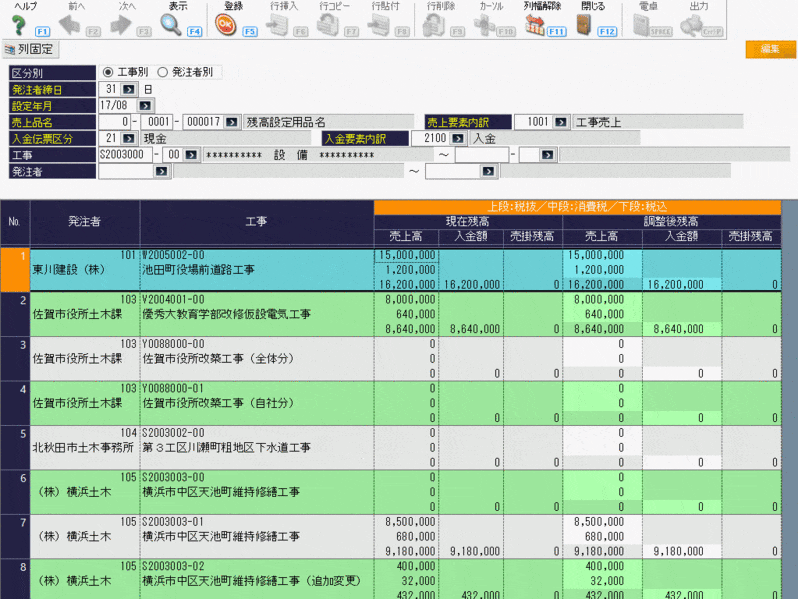Image resolution: width=798 pixels, height=599 pixels.
Task: Click 北秋田市土木事務所 in row 5
Action: [83, 447]
